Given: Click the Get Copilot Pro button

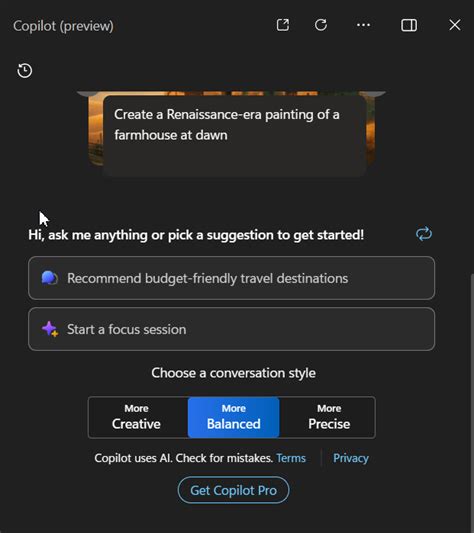Looking at the screenshot, I should [233, 490].
